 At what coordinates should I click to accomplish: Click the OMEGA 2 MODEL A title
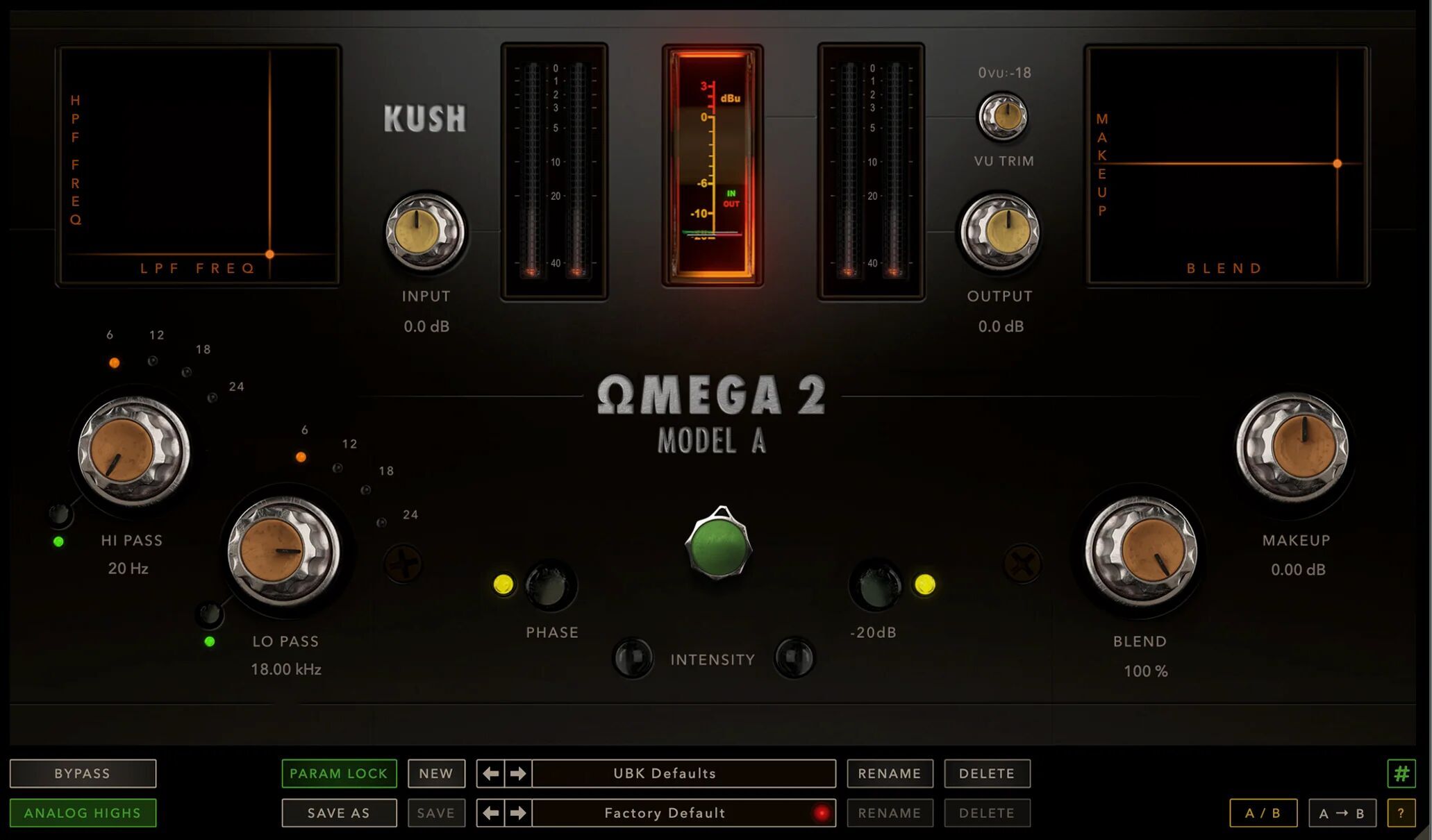[x=712, y=414]
